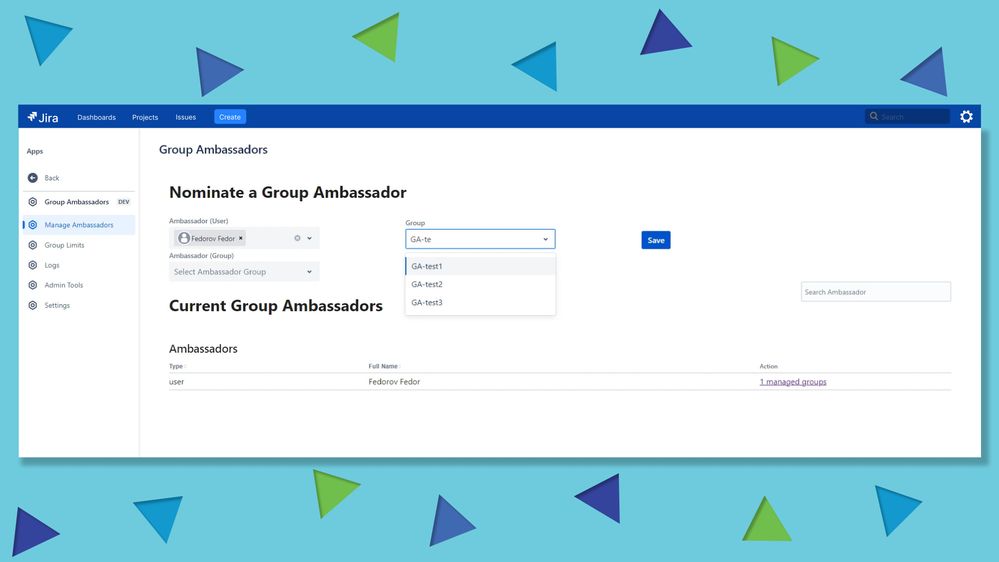The image size is (999, 562).
Task: Open the settings gear icon
Action: (967, 117)
